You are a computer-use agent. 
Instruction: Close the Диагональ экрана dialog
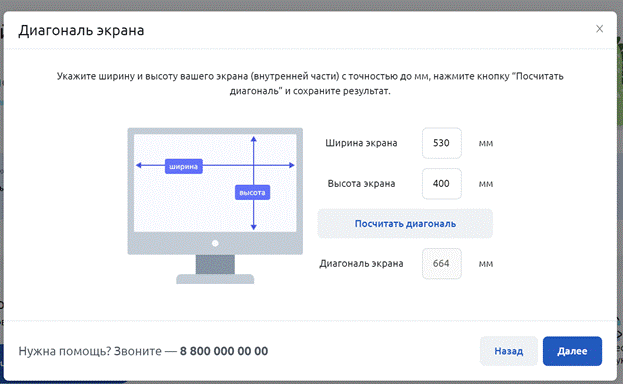[600, 29]
